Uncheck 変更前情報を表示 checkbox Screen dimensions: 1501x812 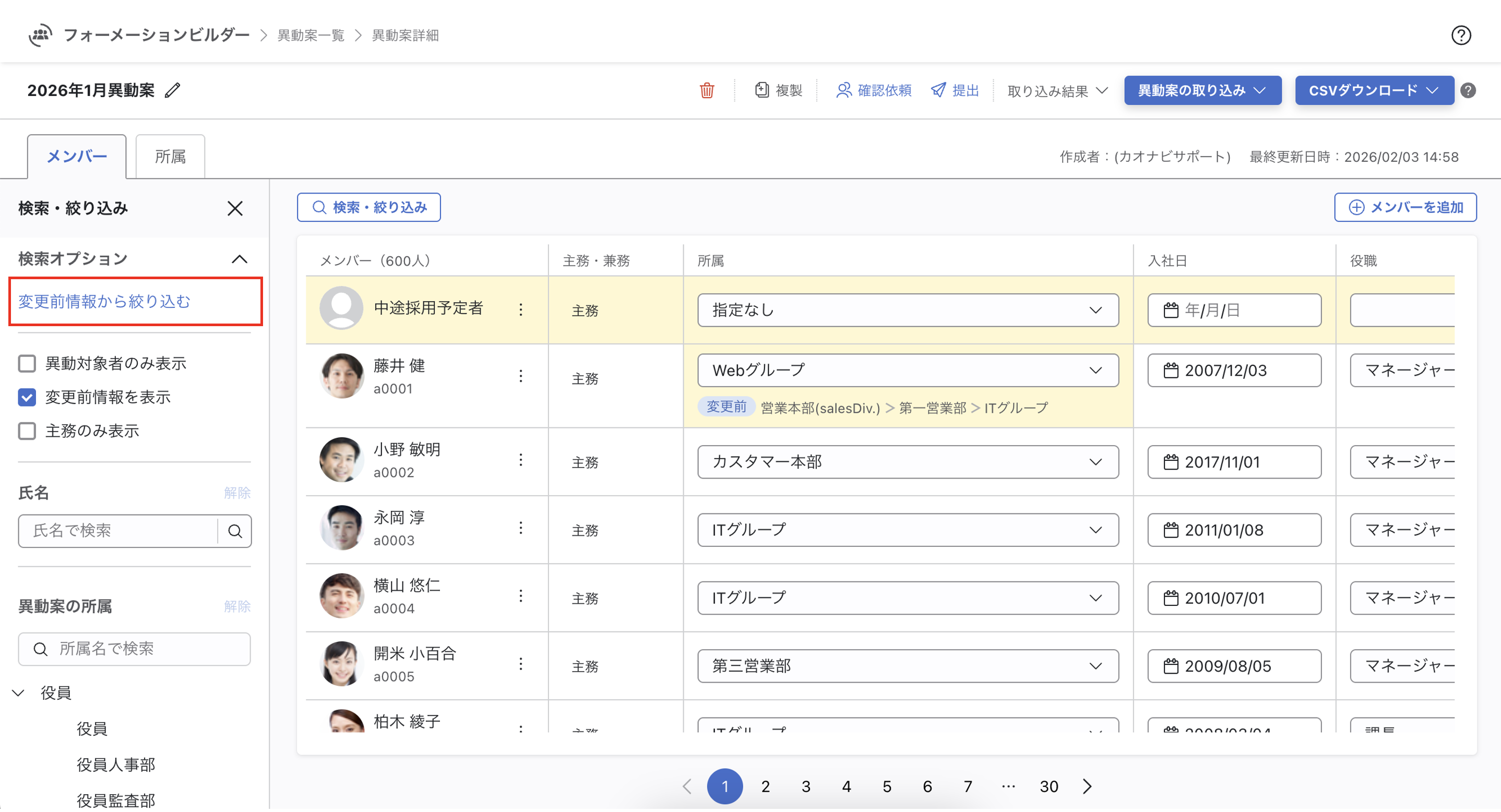tap(27, 398)
